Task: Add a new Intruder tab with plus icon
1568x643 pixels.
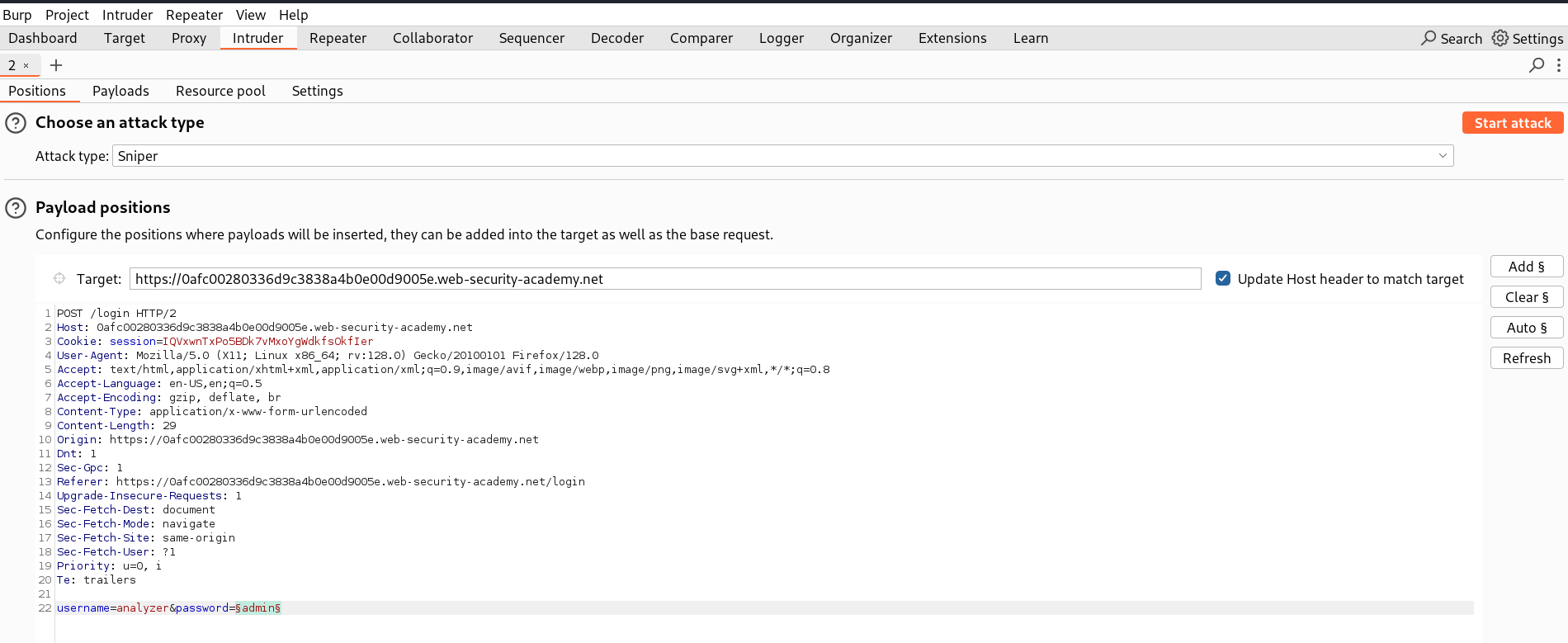Action: 56,65
